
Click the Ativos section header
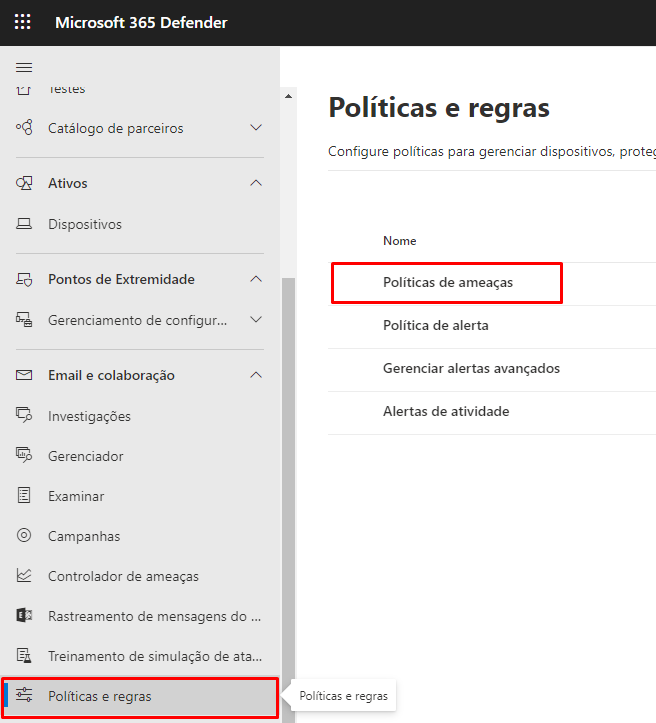point(140,183)
